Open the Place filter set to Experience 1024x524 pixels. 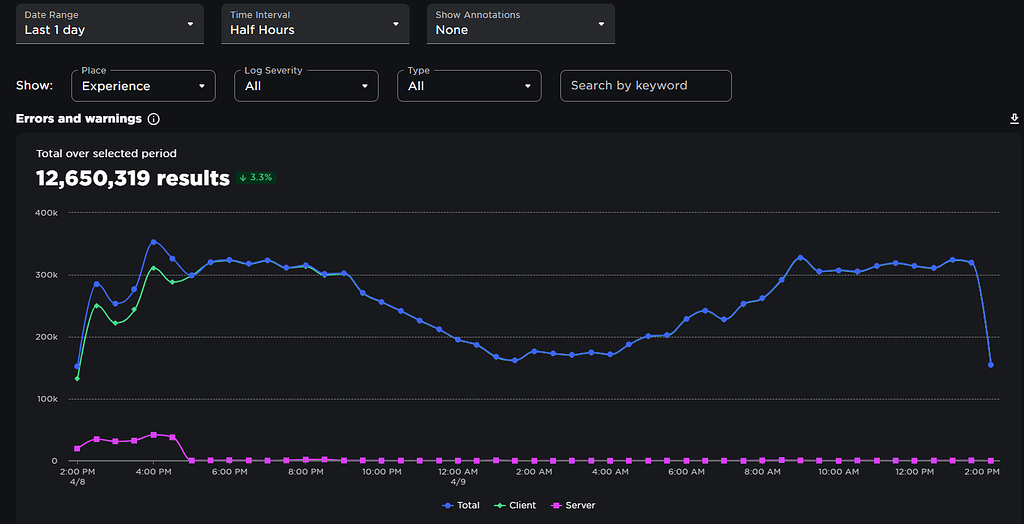pos(143,86)
